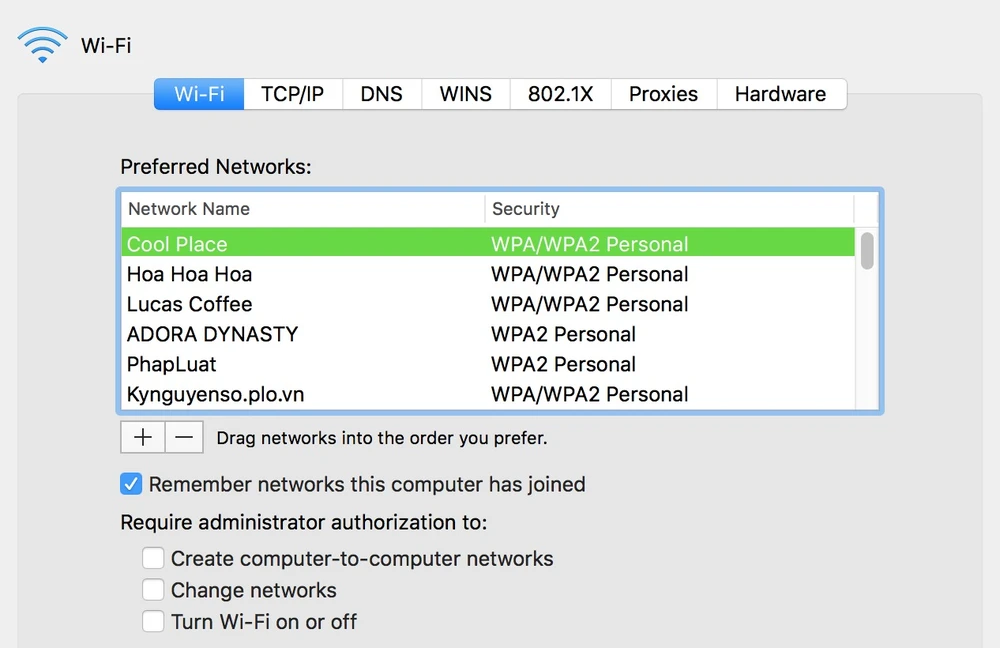Click the Wi-Fi signal icon
The height and width of the screenshot is (648, 1000).
pyautogui.click(x=43, y=45)
